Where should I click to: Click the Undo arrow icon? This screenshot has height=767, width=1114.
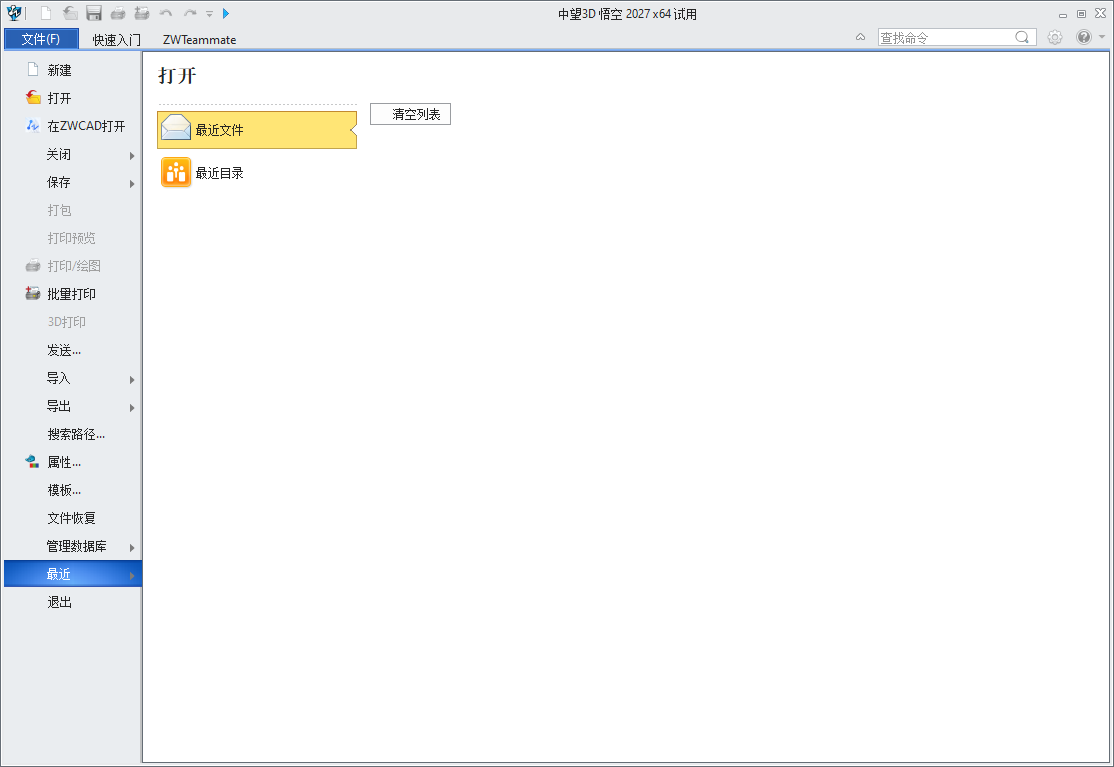tap(166, 13)
